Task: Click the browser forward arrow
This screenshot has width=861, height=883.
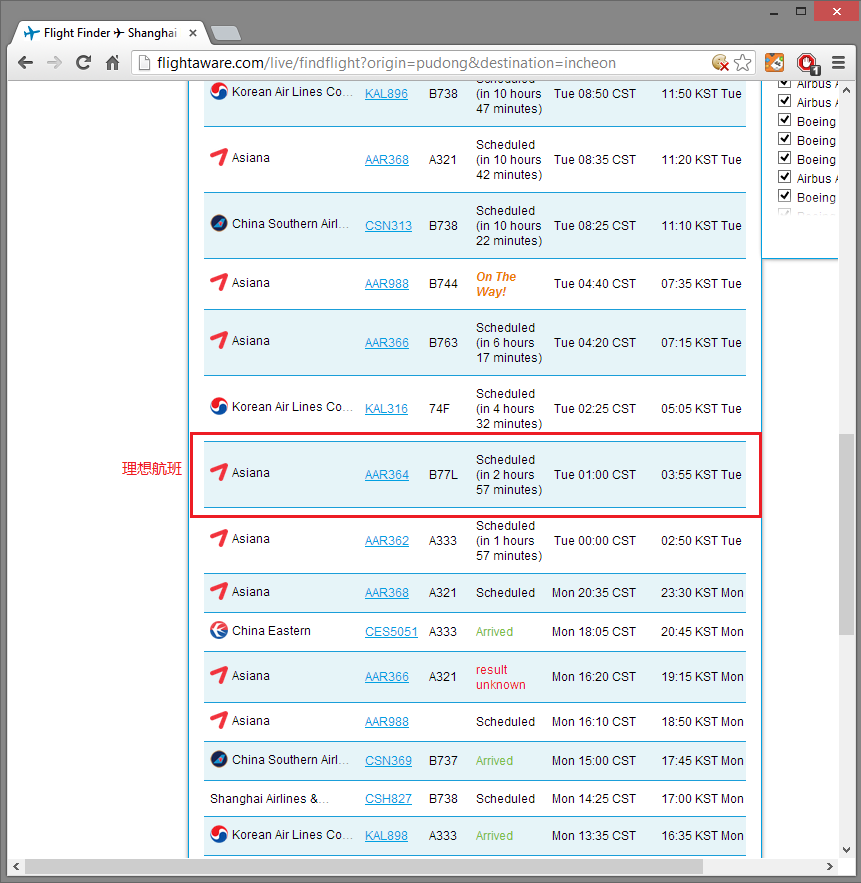Action: coord(55,63)
